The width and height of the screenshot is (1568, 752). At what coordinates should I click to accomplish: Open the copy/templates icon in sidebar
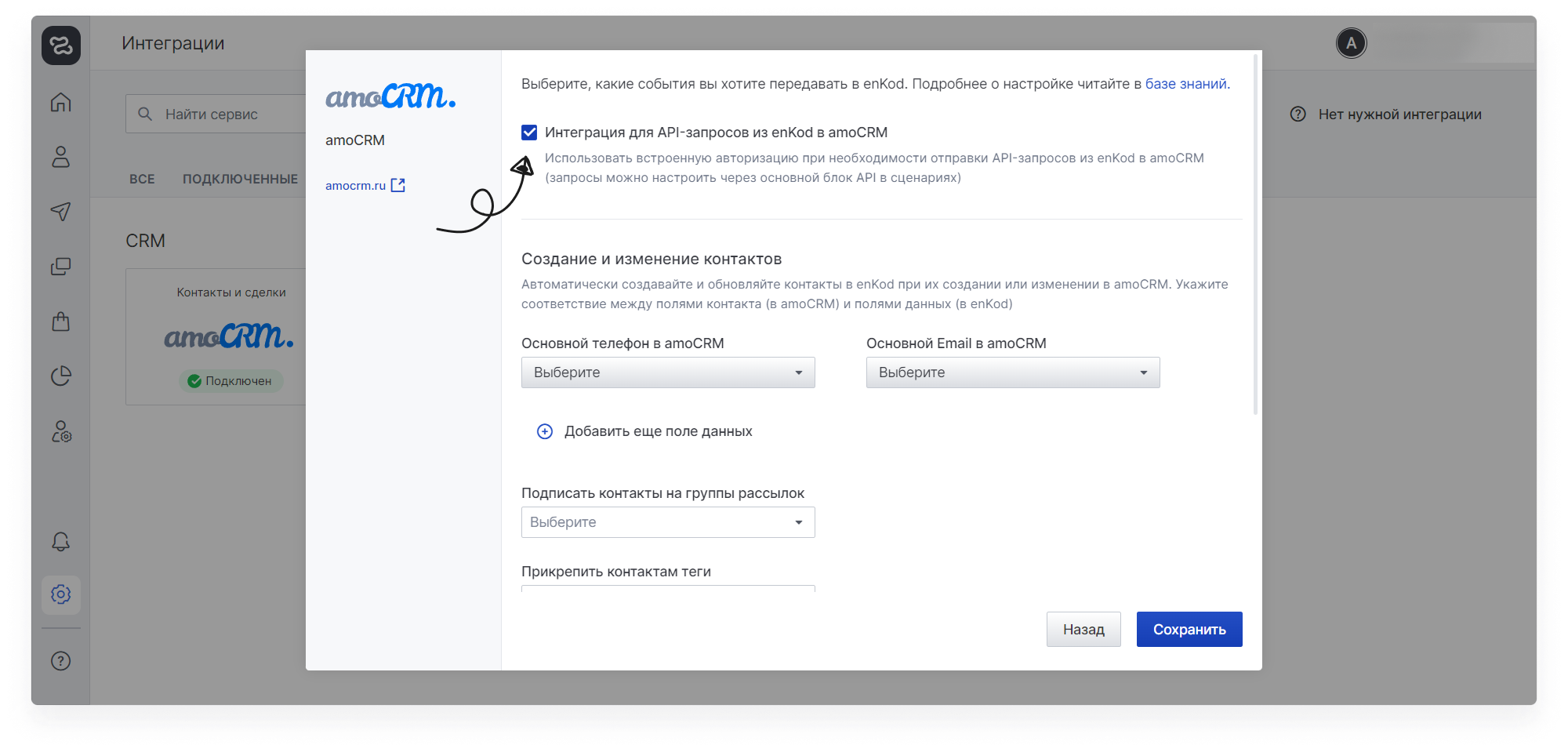point(61,267)
